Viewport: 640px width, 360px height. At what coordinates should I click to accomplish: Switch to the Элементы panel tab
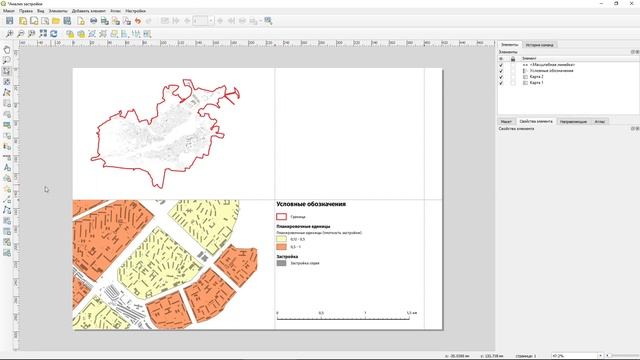(509, 45)
